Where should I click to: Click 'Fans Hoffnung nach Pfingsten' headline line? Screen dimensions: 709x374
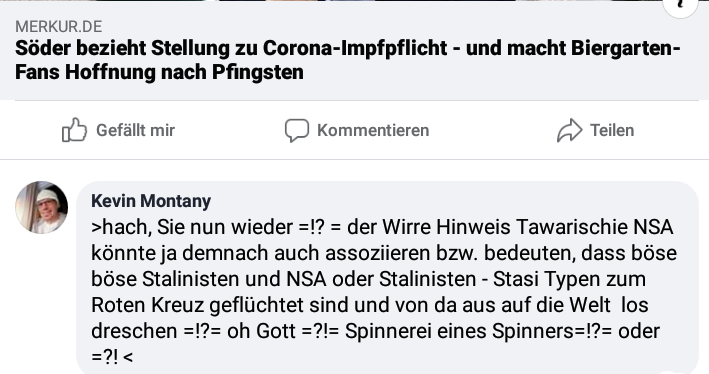pos(159,72)
